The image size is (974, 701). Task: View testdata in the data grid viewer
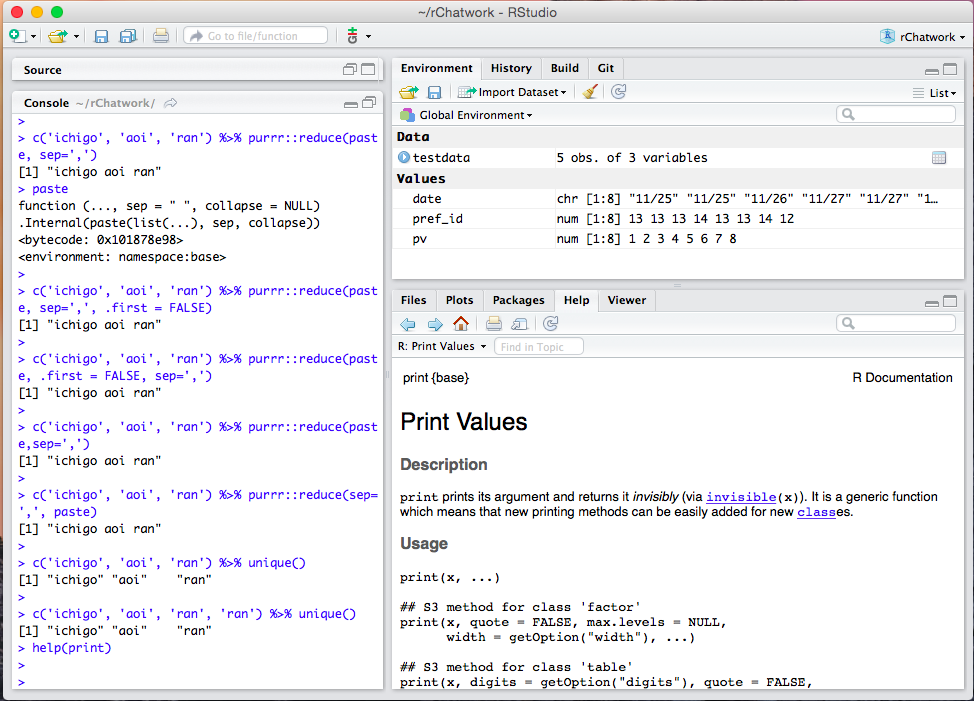click(939, 158)
